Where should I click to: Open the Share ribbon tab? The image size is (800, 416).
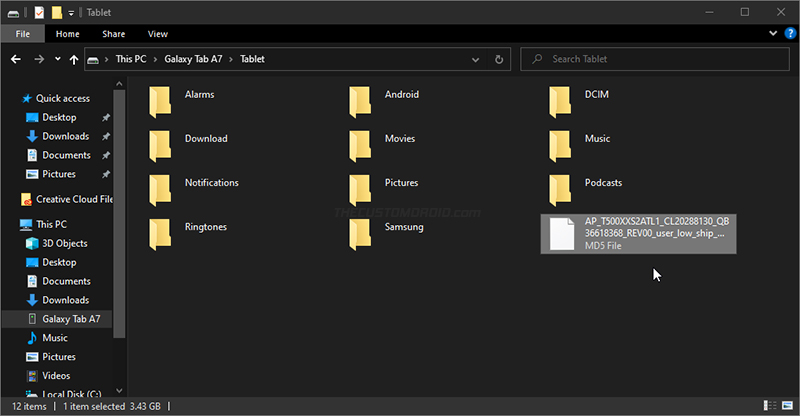(113, 34)
